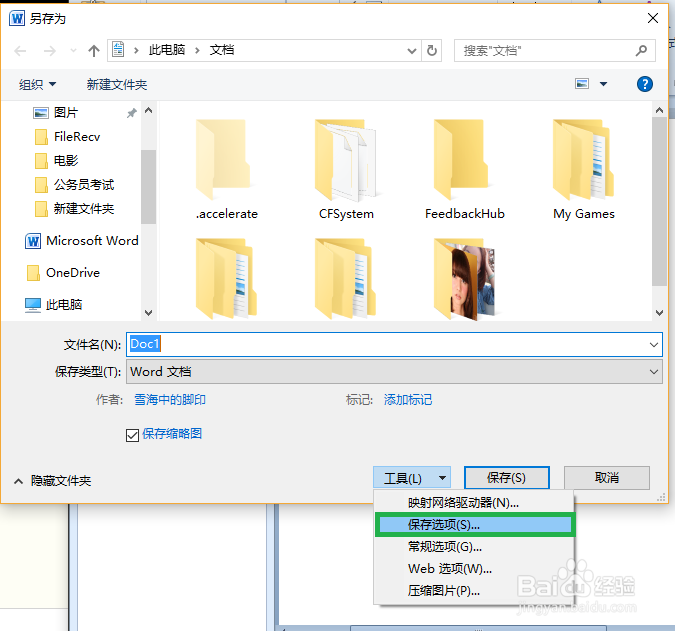Choose 保存选项(S)... menu item
The image size is (675, 631).
coord(474,524)
